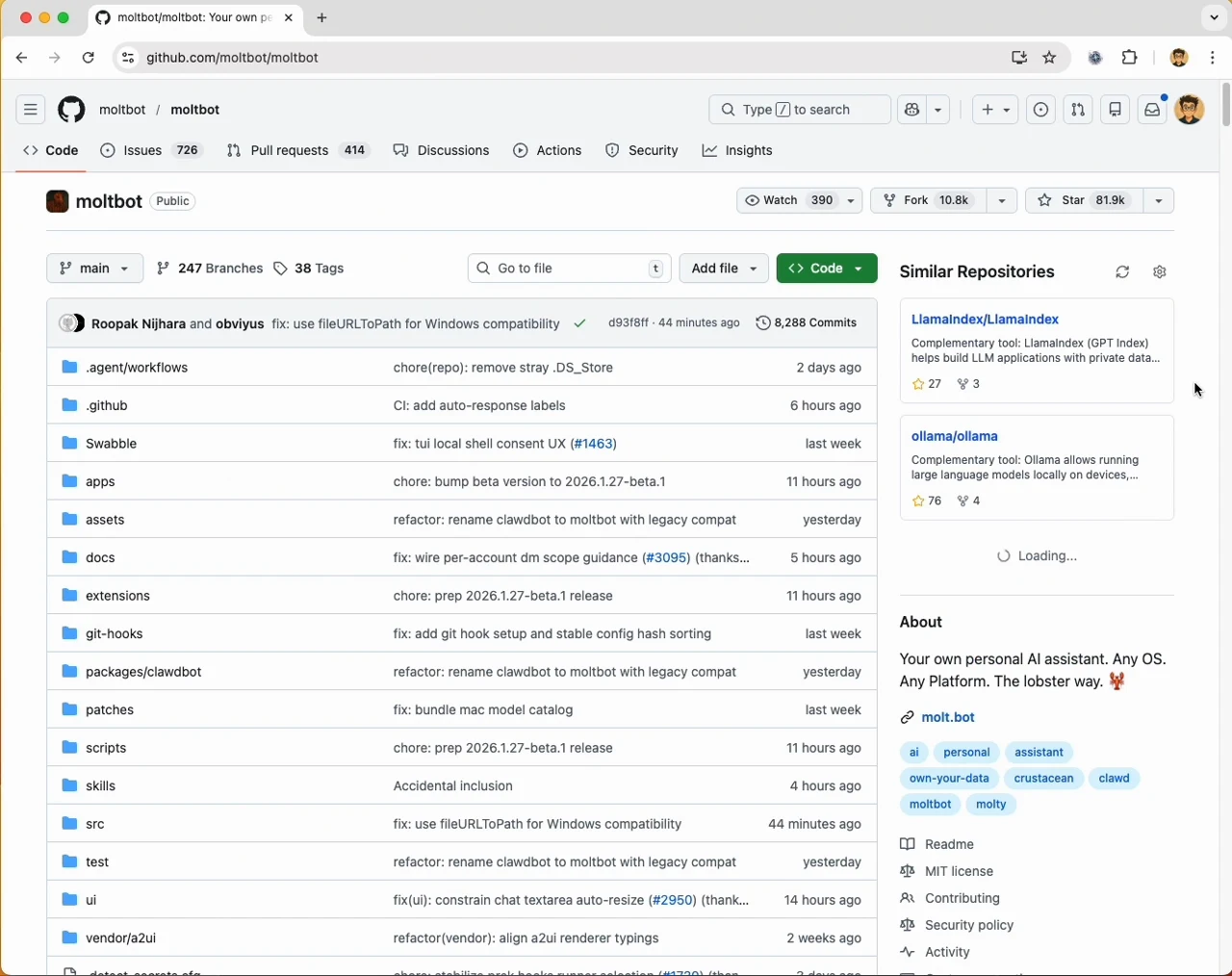Open the vendor/a2ui folder
This screenshot has height=976, width=1232.
tap(121, 937)
